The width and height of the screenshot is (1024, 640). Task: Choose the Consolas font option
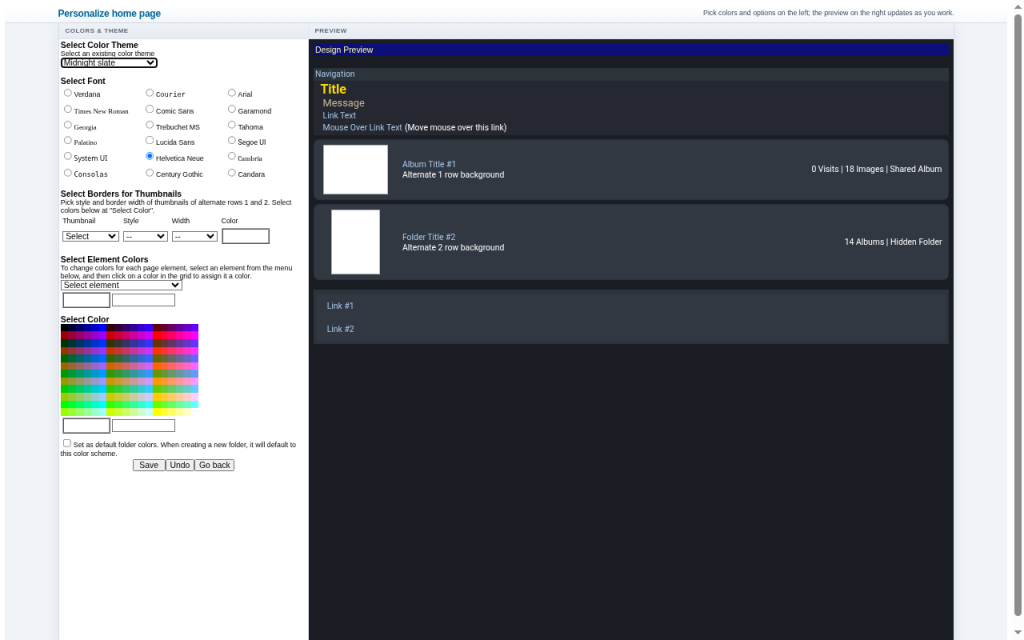pos(68,173)
